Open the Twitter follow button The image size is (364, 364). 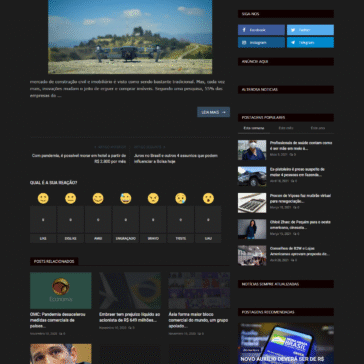coord(310,30)
